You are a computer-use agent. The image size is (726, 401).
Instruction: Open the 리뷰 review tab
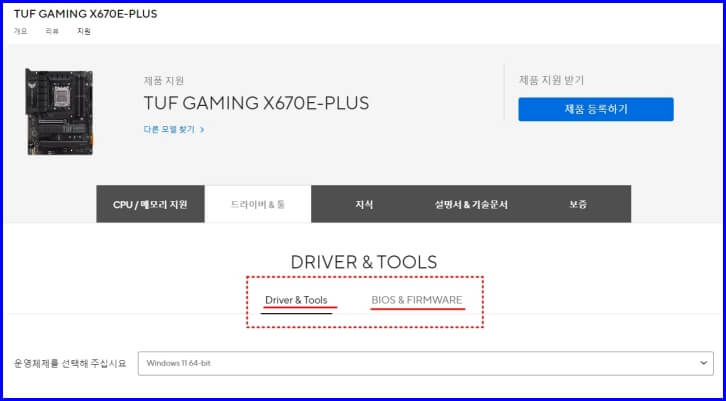point(52,31)
